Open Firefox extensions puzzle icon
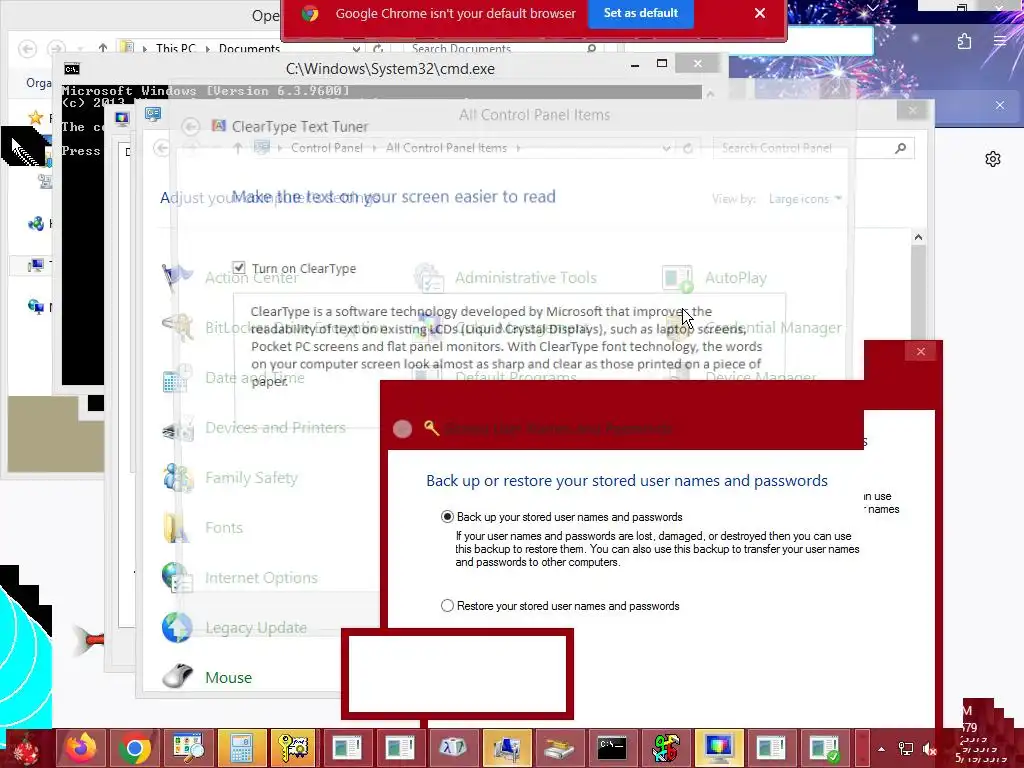Image resolution: width=1024 pixels, height=768 pixels. [965, 42]
